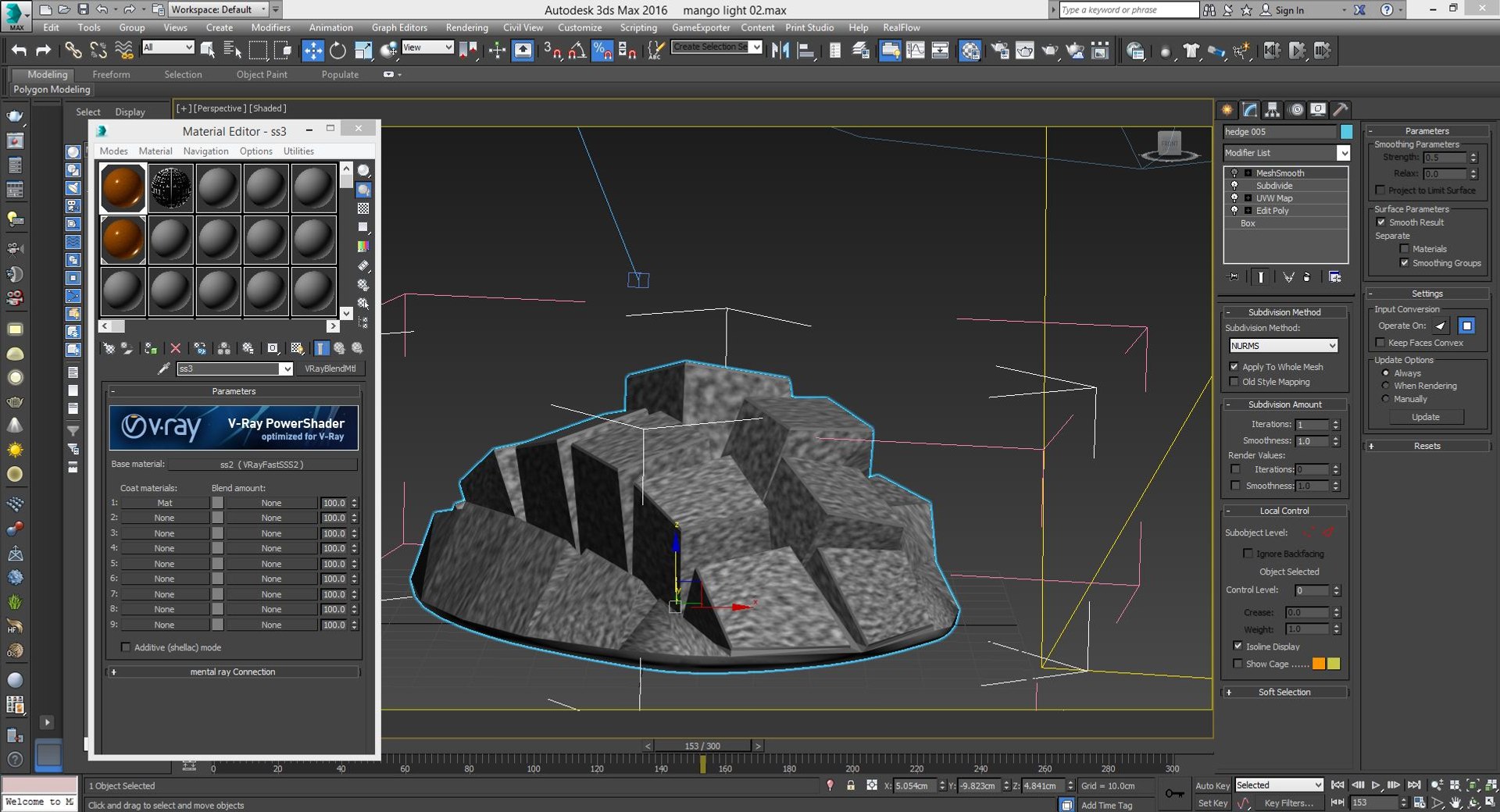Open the Hierarchy command panel tab

point(1273,109)
